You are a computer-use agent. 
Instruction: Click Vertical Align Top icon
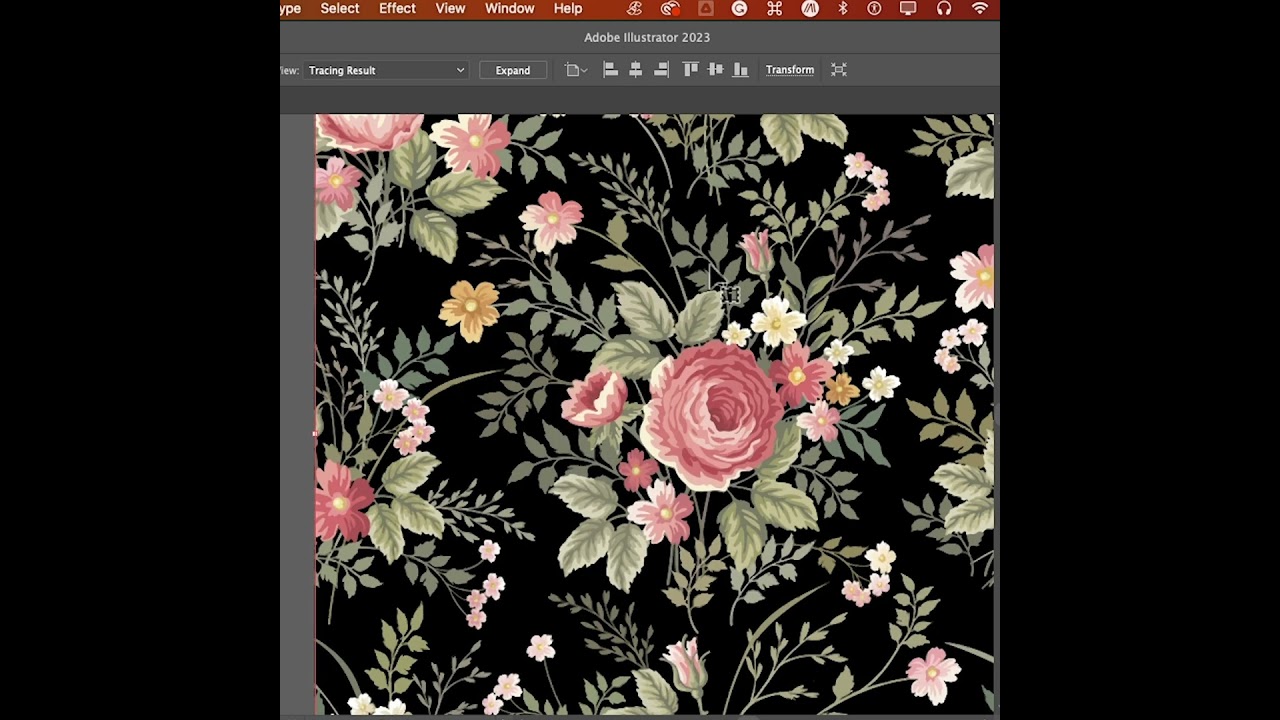tap(690, 70)
